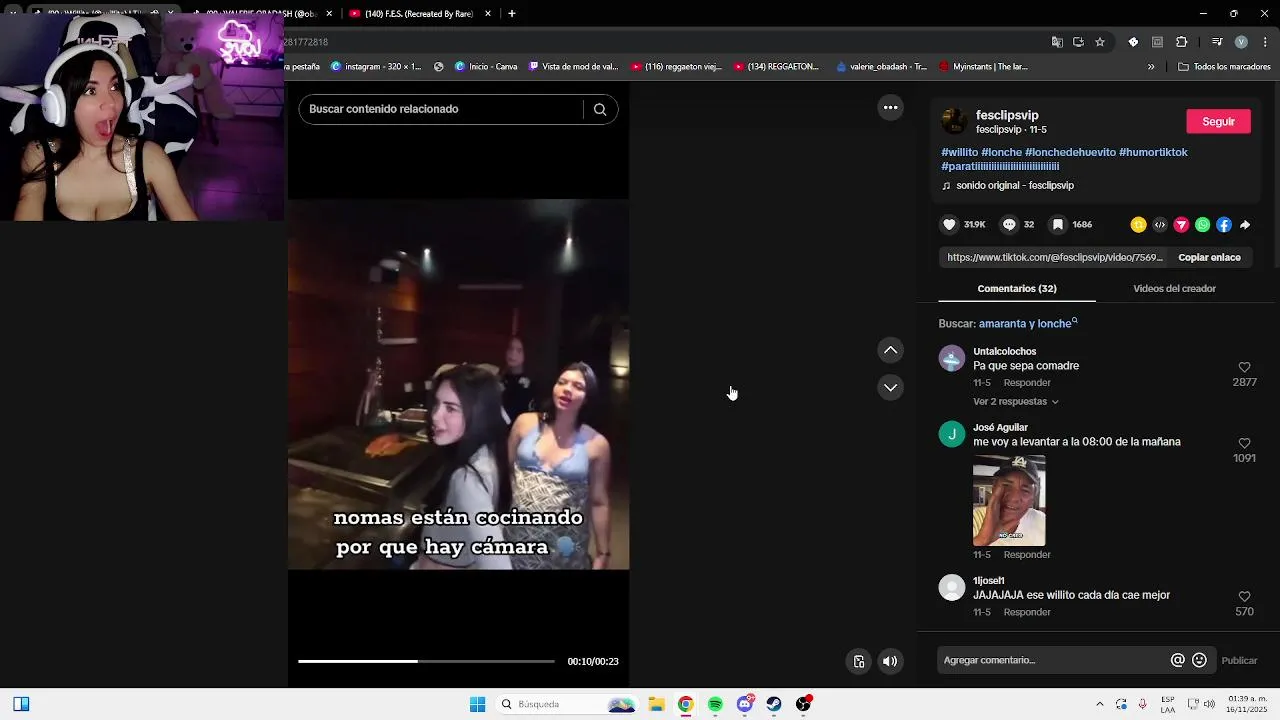1280x720 pixels.
Task: Click the embed code icon
Action: point(1160,225)
